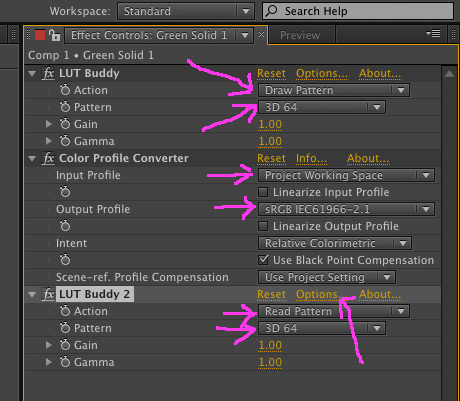460x401 pixels.
Task: Click stopwatch for LUT Buddy Gain
Action: (x=65, y=124)
